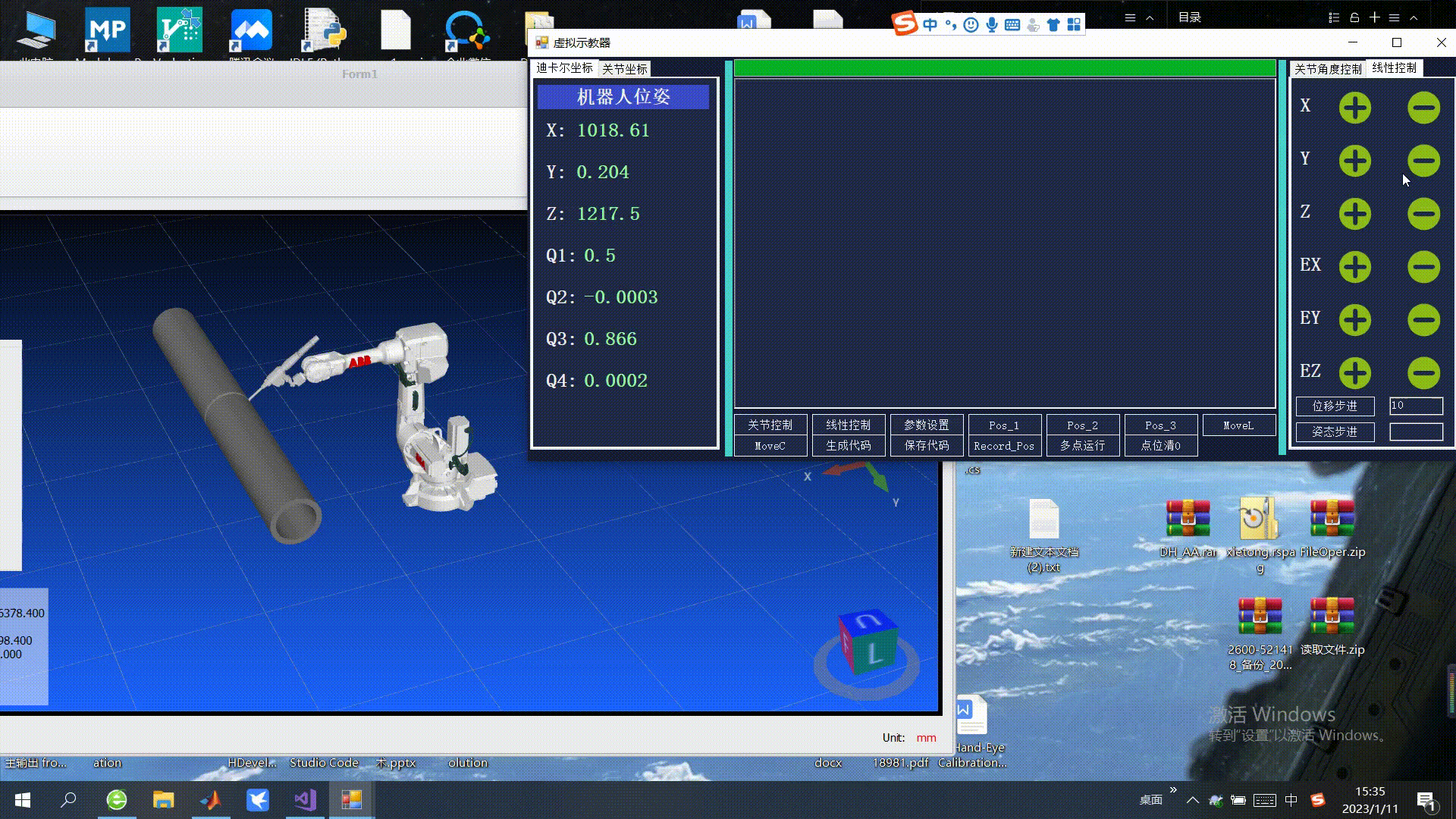Click the 位移步进 input field showing 10
The width and height of the screenshot is (1456, 819).
point(1415,406)
